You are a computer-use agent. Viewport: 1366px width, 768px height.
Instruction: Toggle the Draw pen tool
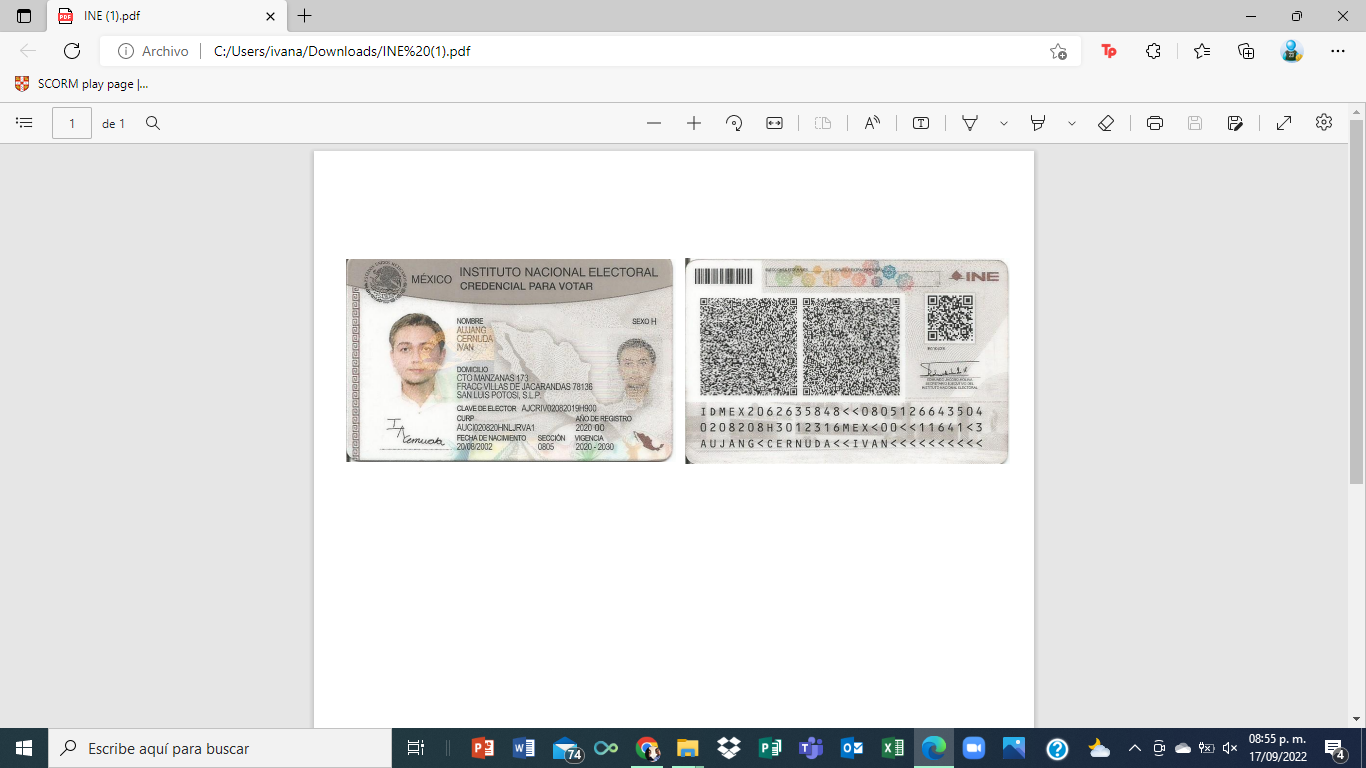[969, 123]
